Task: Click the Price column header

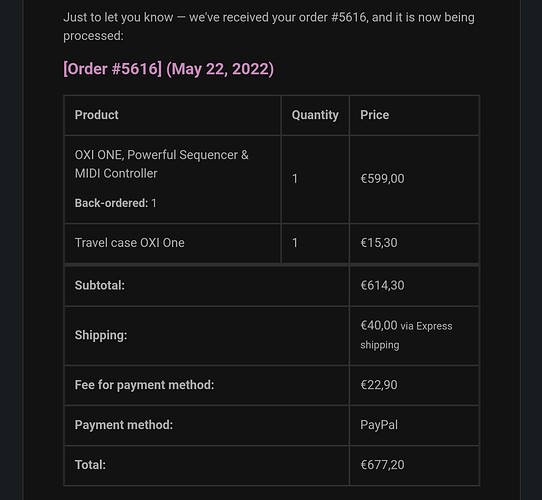Action: [x=374, y=115]
